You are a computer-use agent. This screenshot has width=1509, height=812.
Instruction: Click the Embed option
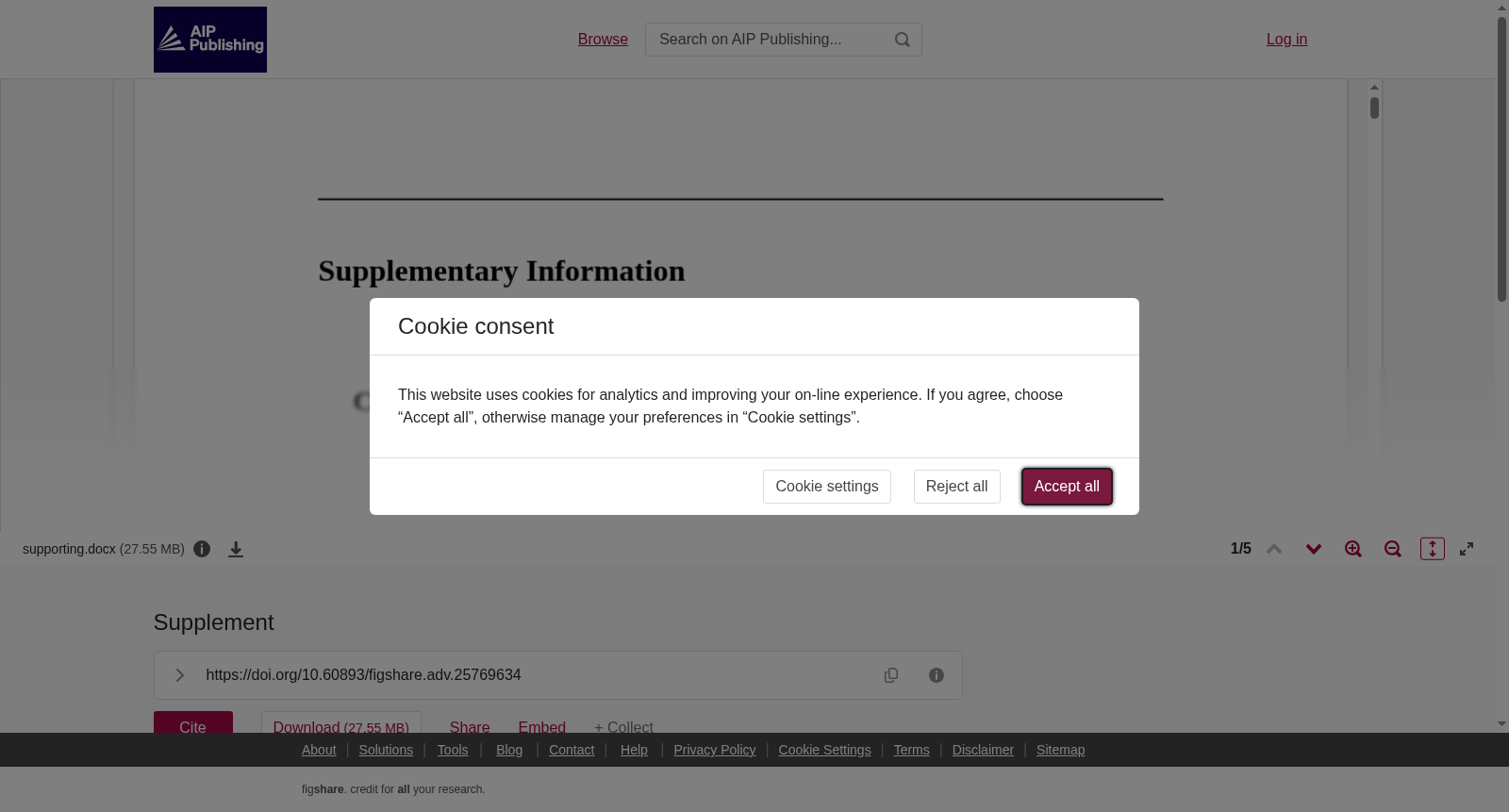point(542,726)
